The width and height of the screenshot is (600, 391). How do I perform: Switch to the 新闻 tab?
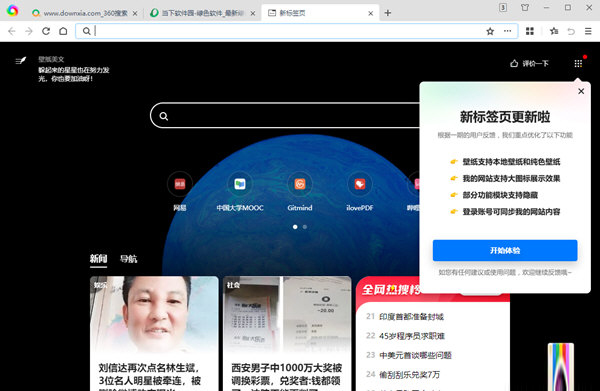point(98,259)
